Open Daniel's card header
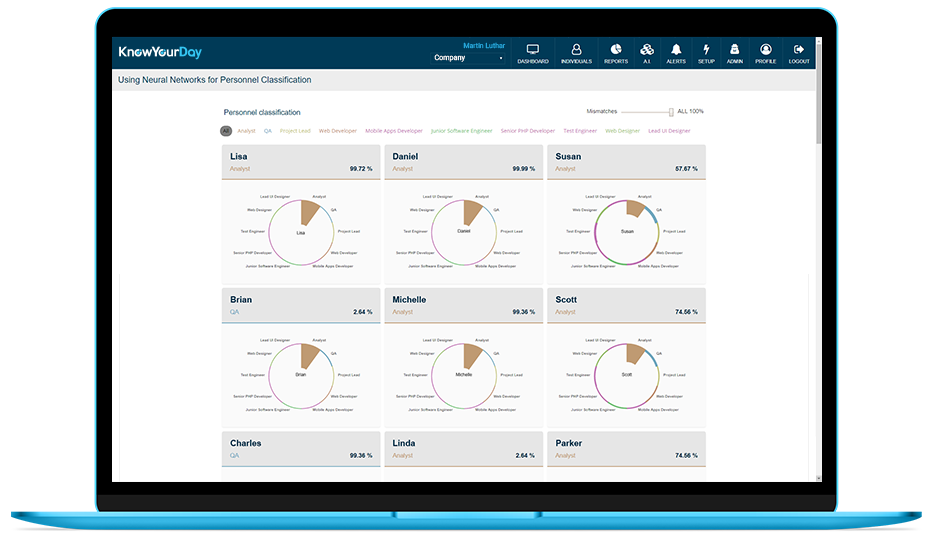934x539 pixels. point(463,162)
